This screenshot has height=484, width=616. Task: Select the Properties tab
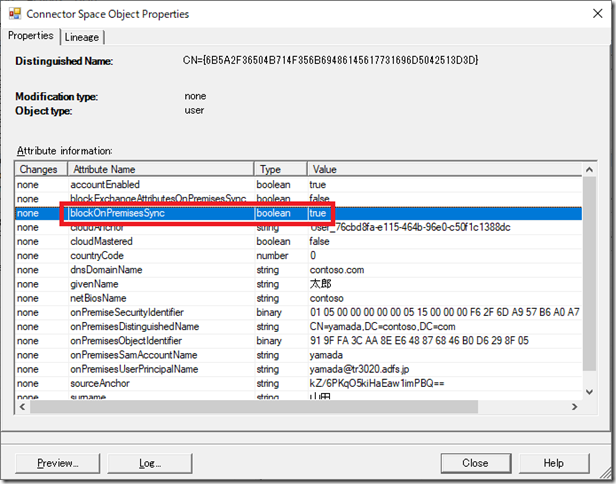click(31, 36)
